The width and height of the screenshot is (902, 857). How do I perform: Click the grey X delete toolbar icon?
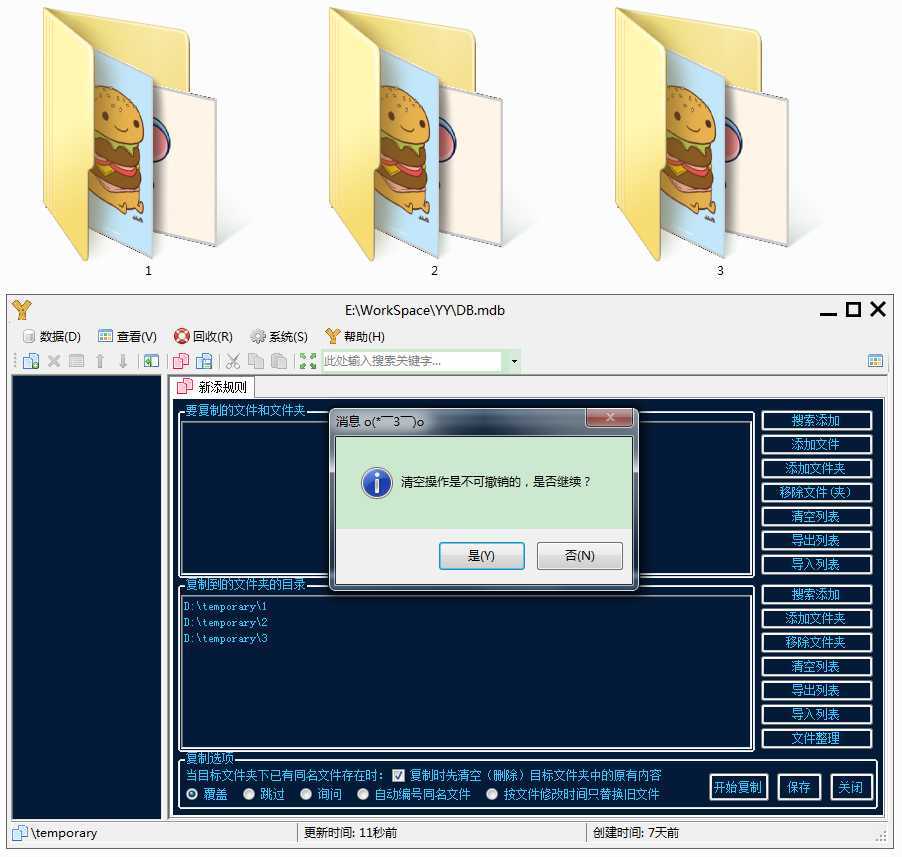(x=53, y=361)
